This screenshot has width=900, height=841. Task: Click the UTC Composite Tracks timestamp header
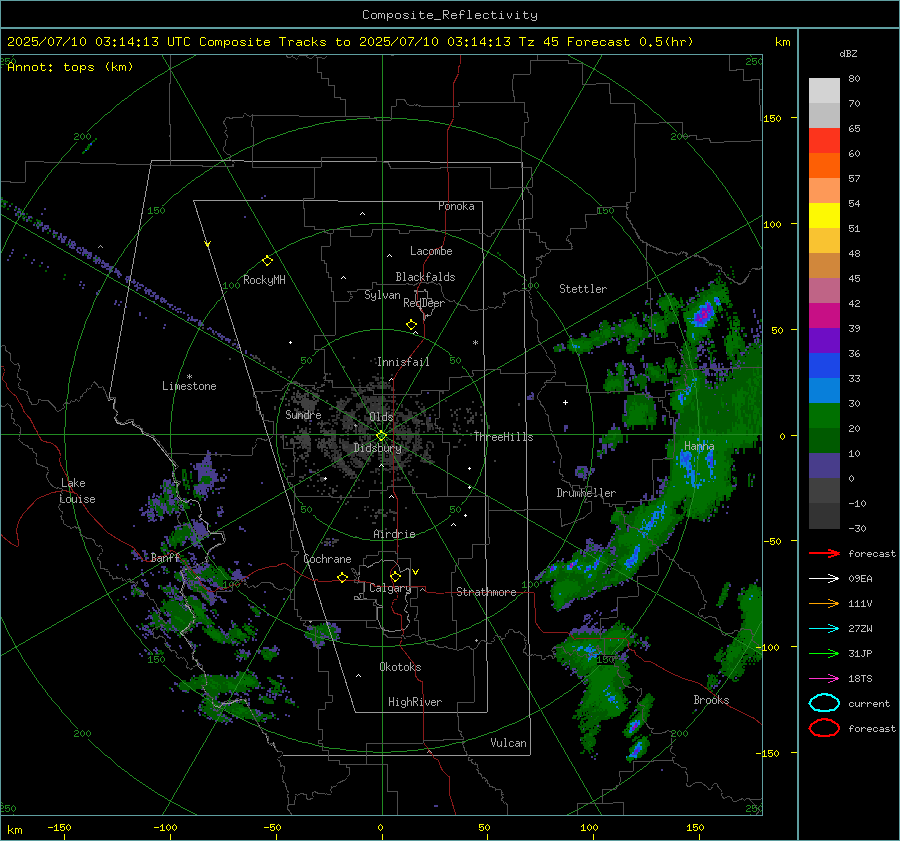click(x=350, y=42)
